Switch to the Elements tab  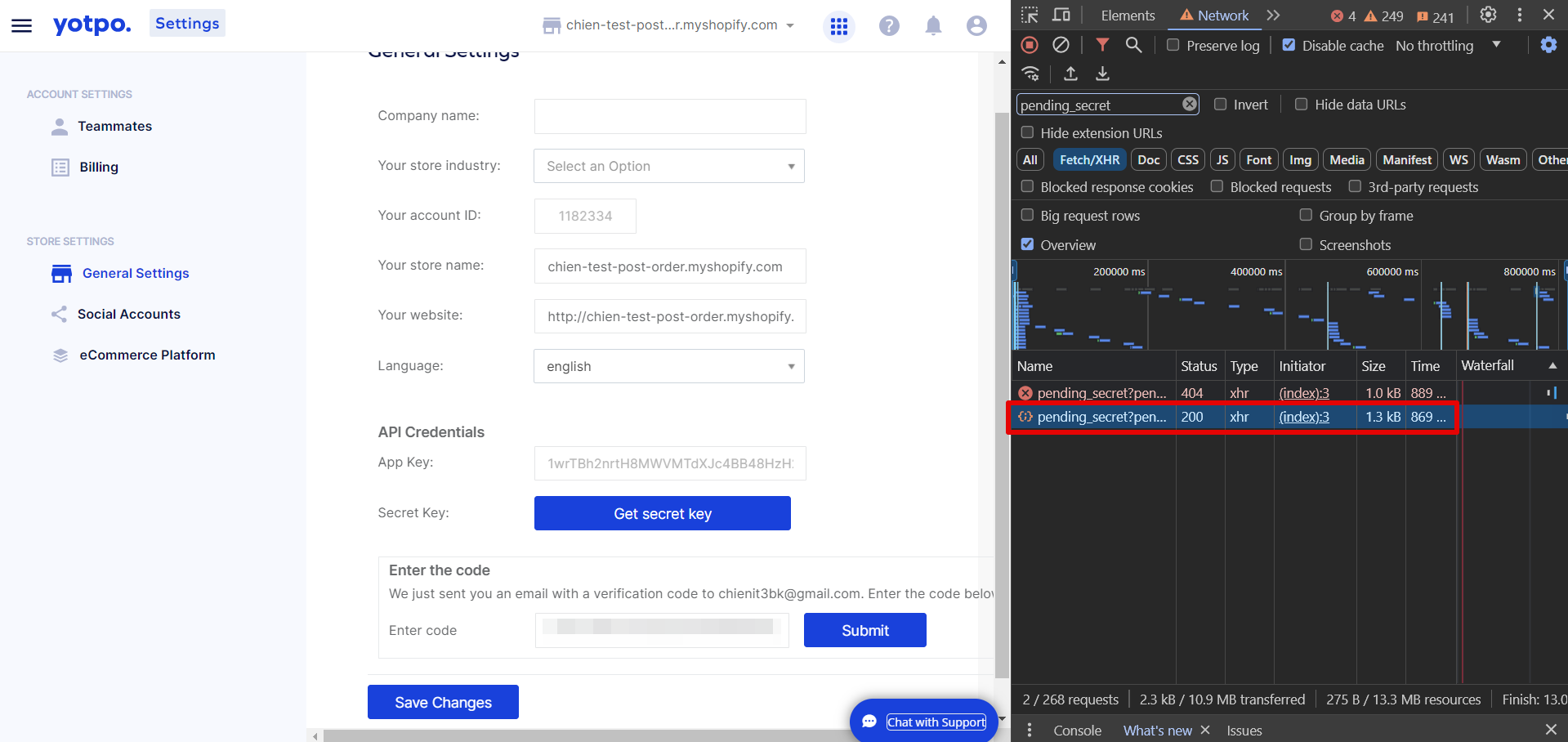pos(1128,16)
